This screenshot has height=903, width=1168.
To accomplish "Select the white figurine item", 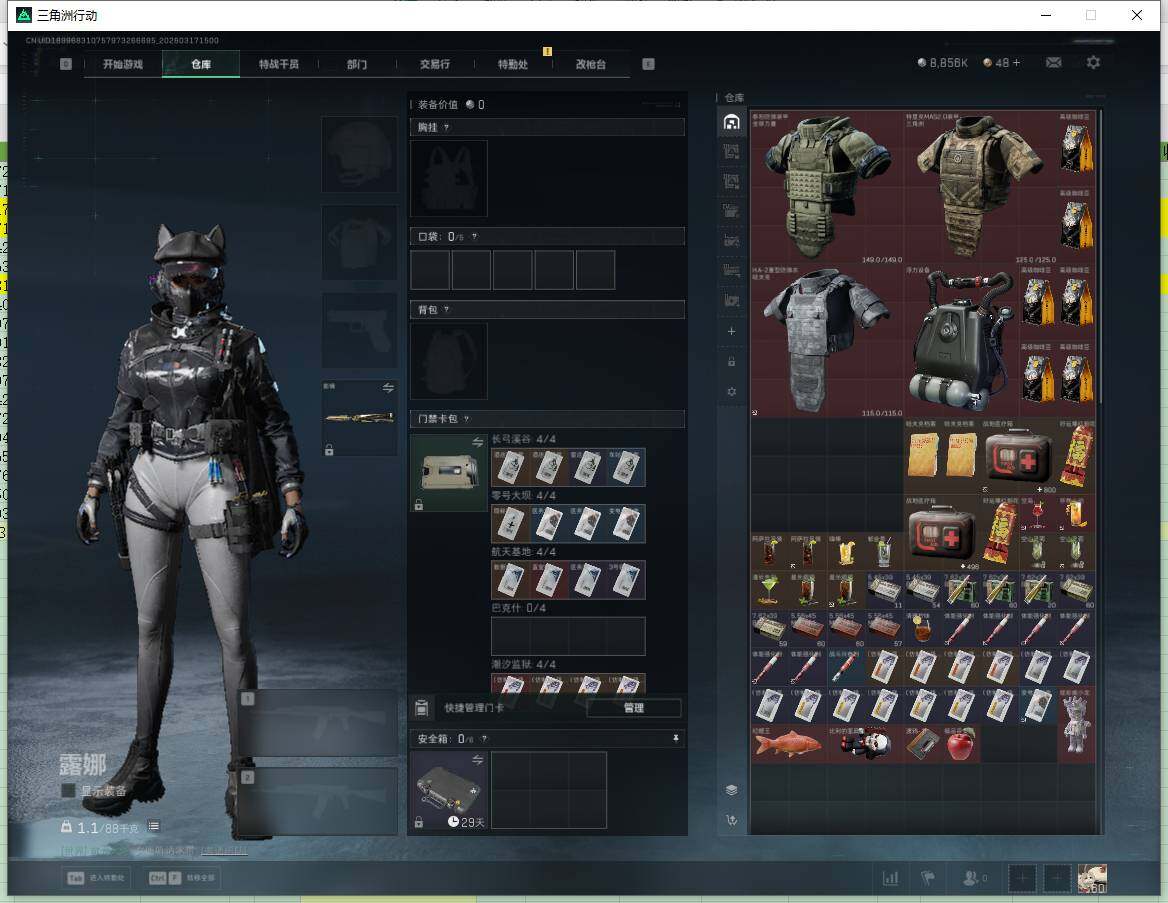I will tap(1076, 725).
